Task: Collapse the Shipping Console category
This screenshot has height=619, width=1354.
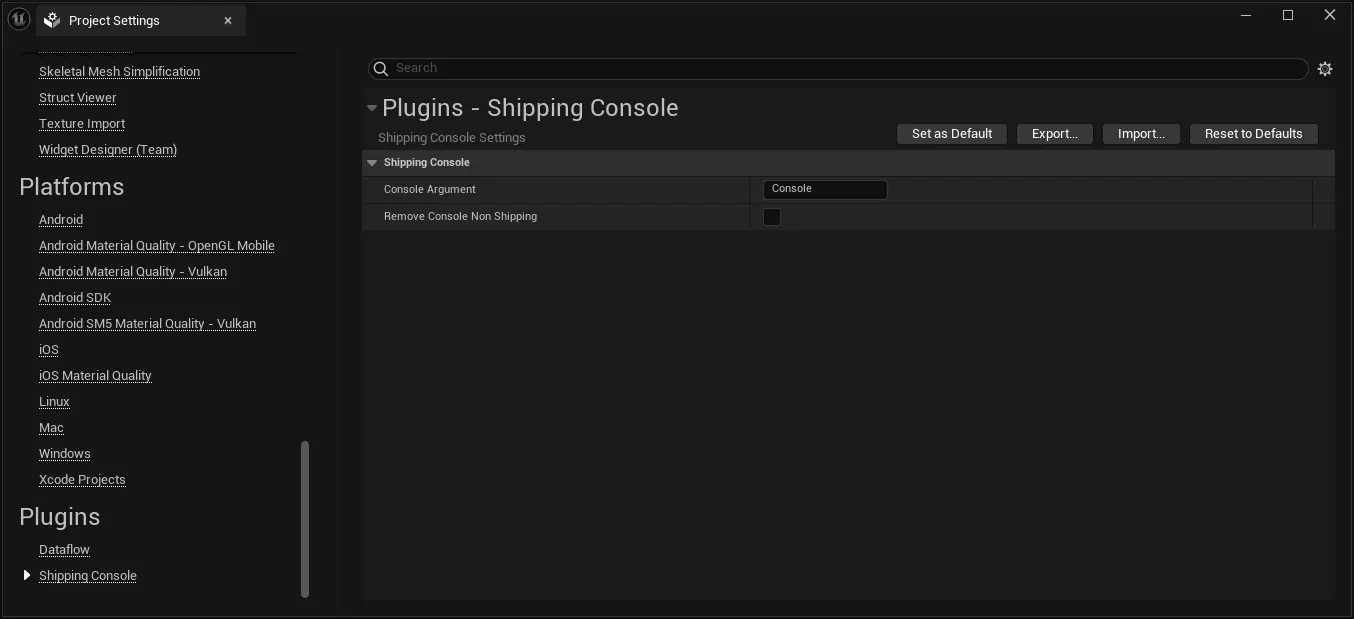Action: point(372,163)
